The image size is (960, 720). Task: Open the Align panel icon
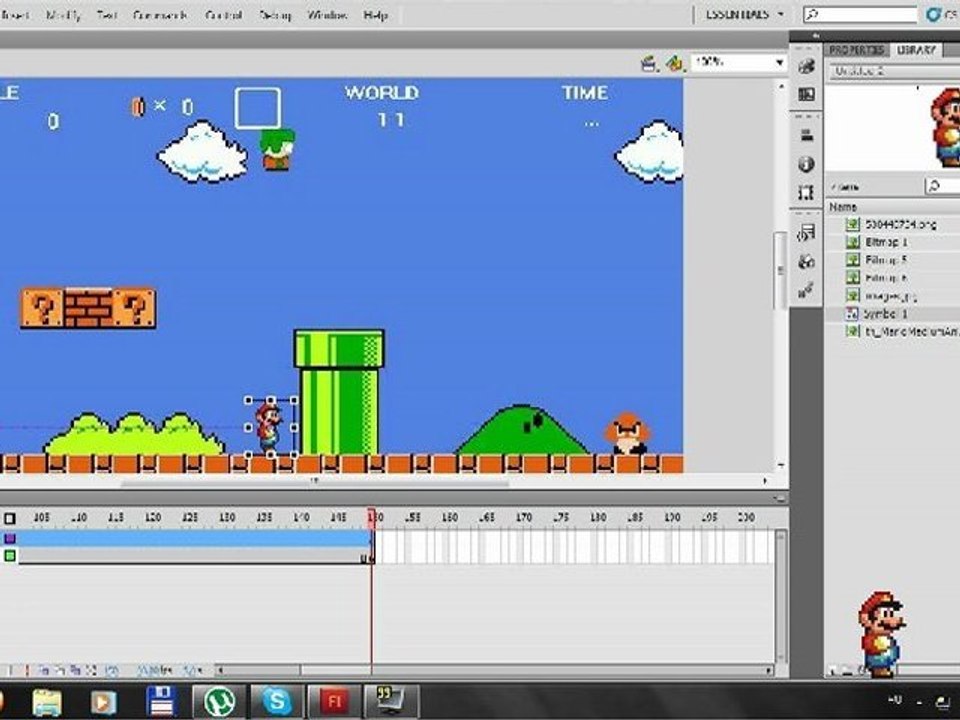click(x=806, y=136)
